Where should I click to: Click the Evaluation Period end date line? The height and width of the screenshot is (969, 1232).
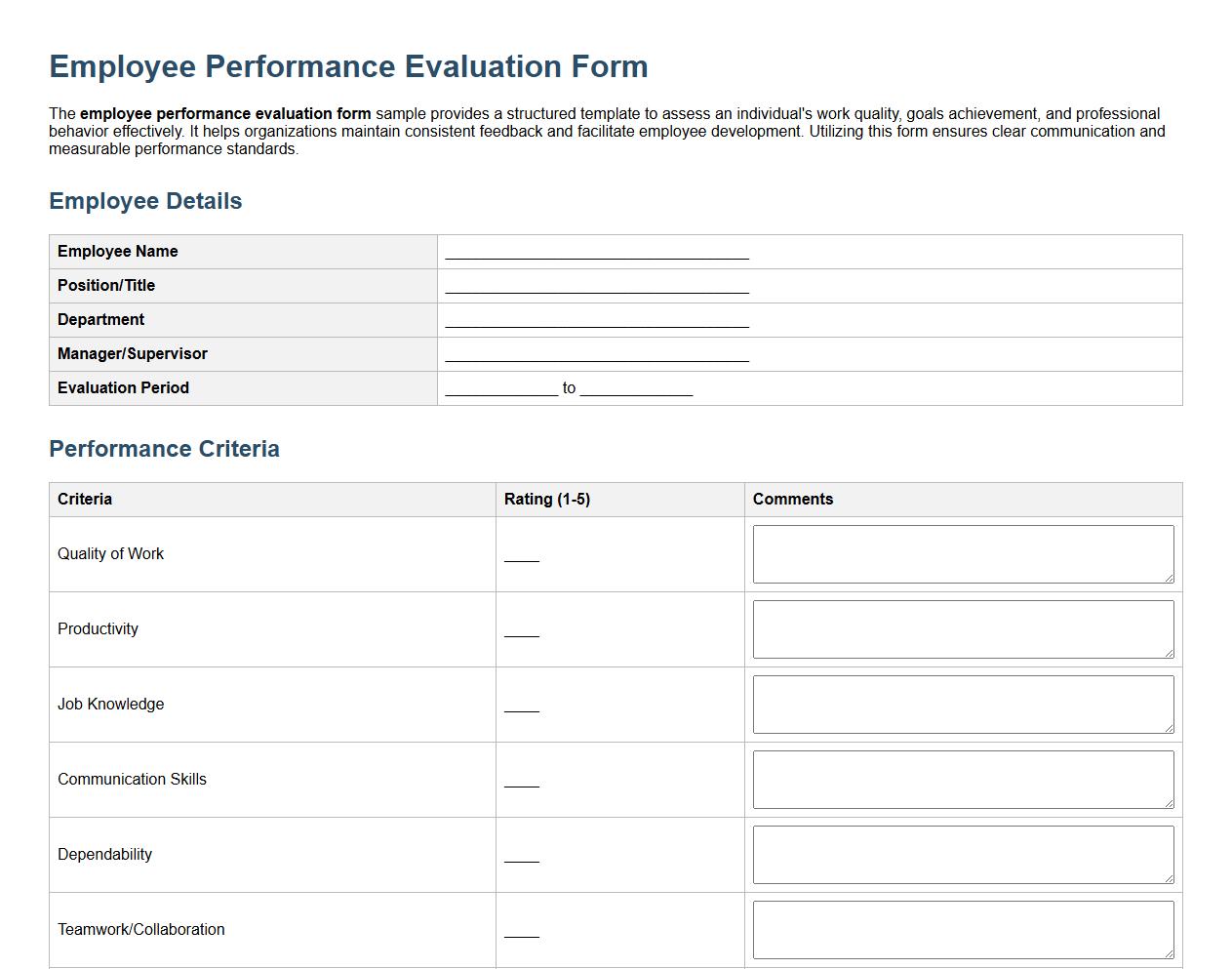tap(636, 388)
